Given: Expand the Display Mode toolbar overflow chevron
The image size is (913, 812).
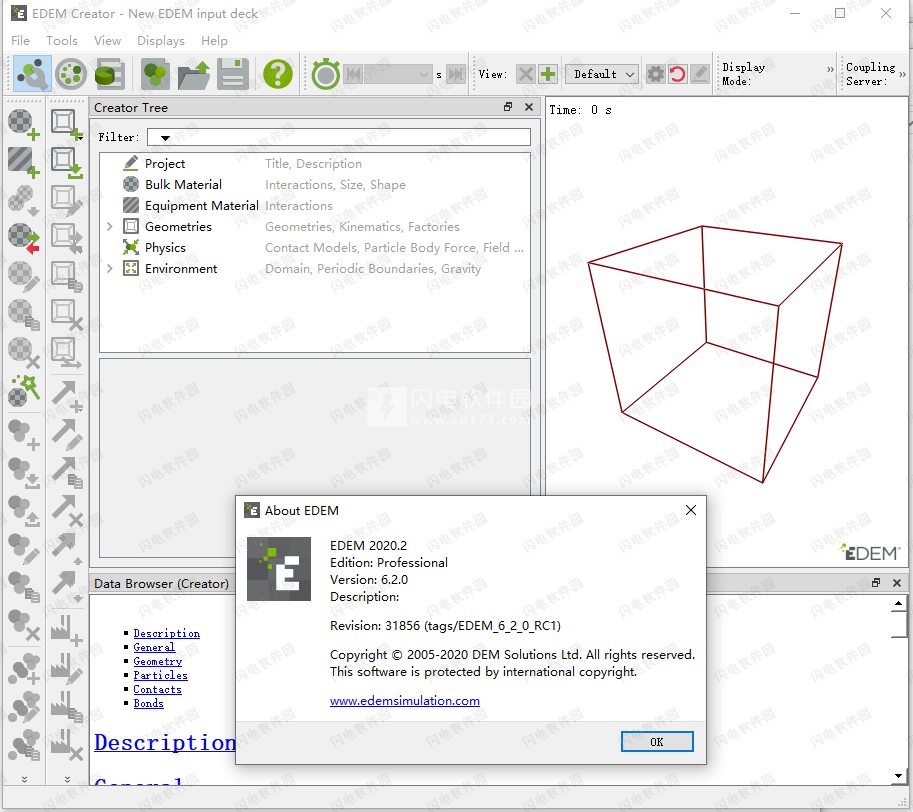Looking at the screenshot, I should pyautogui.click(x=830, y=69).
